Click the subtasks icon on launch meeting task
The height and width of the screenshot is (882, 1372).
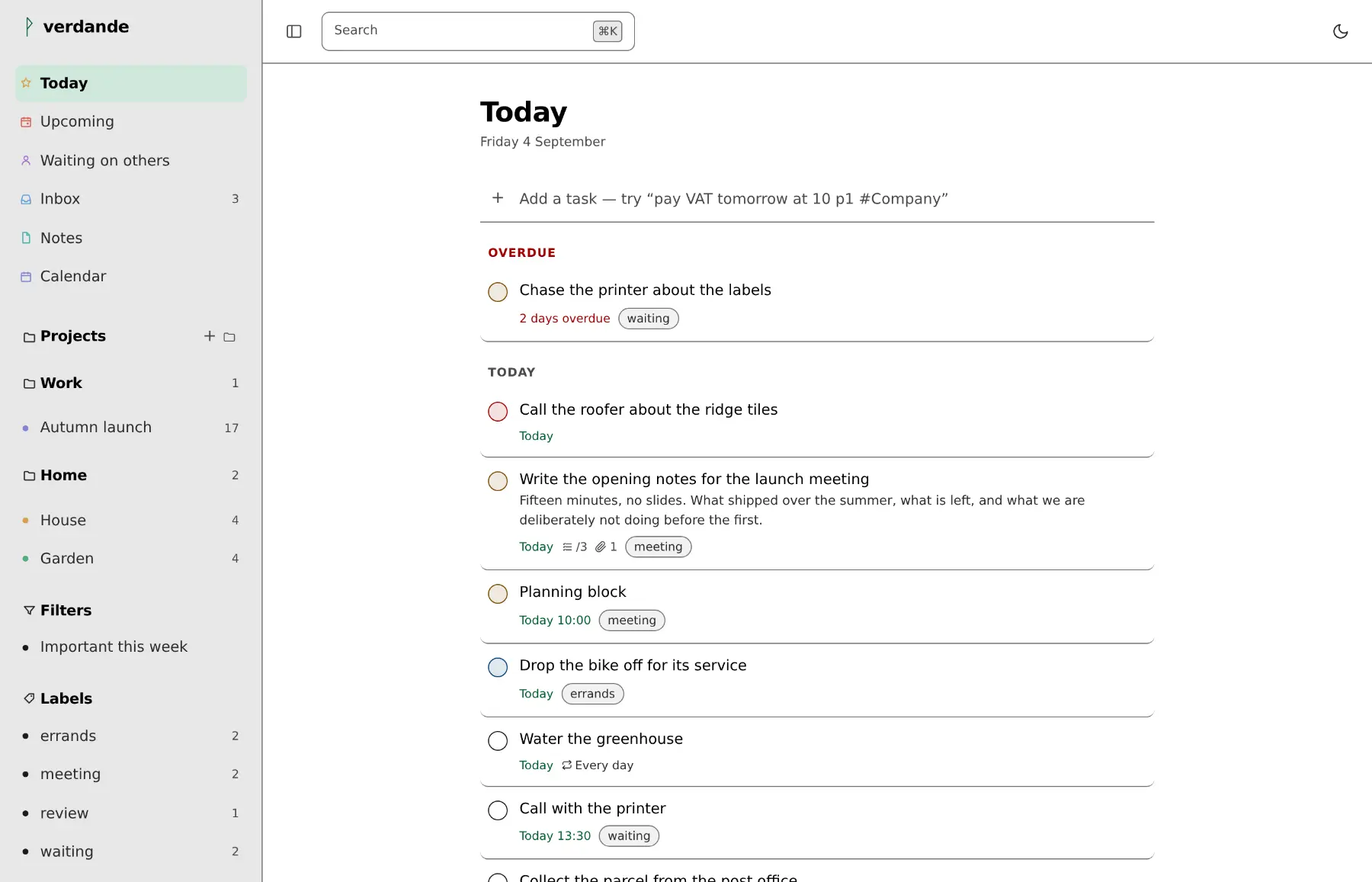point(567,547)
